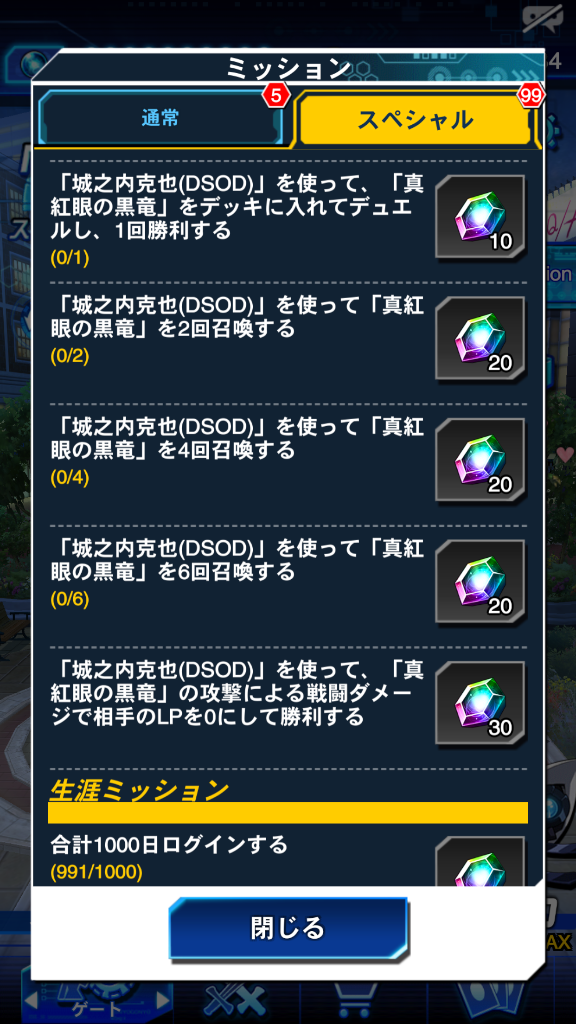The image size is (576, 1024).
Task: Tap the crossed-out chat icon at top
Action: coord(543,22)
